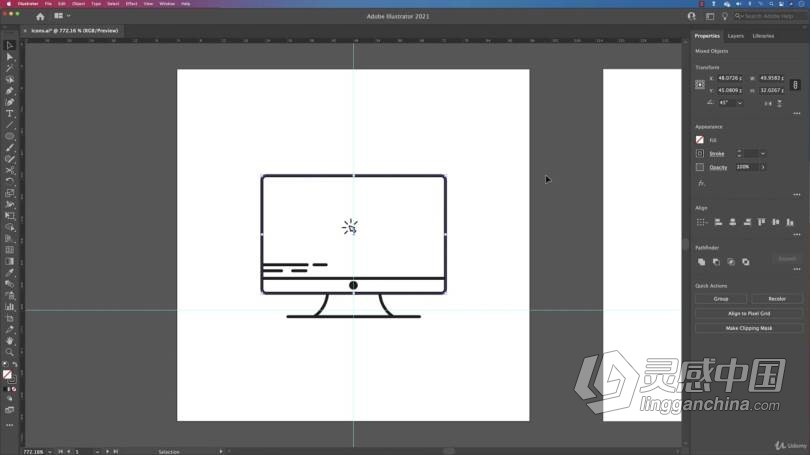Click the fx effects icon
This screenshot has height=455, width=810.
coord(701,183)
